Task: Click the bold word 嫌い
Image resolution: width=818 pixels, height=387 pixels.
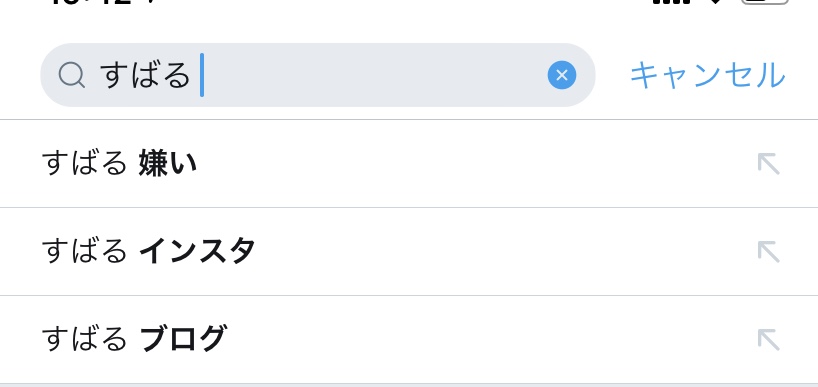Action: [x=168, y=164]
